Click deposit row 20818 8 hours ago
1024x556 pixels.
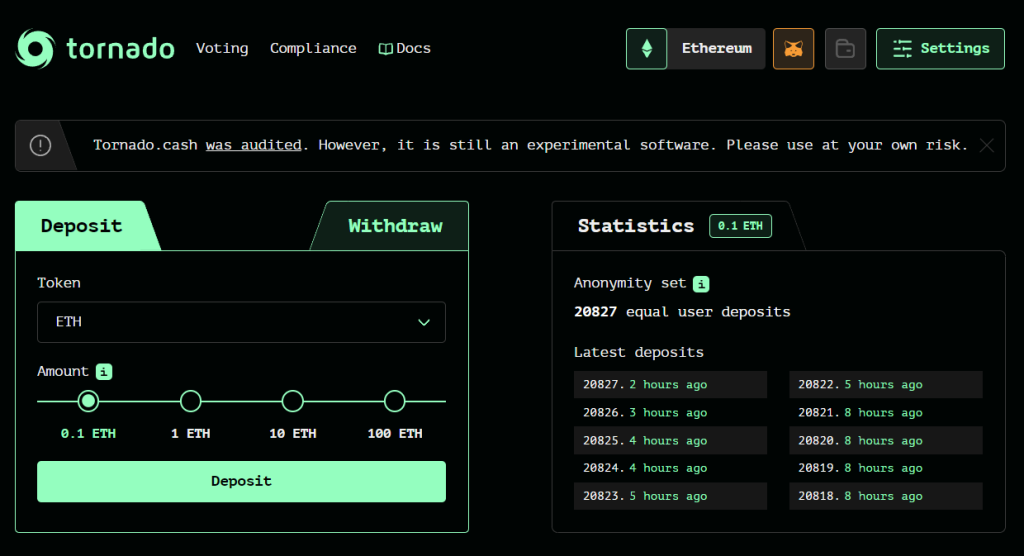pos(886,496)
